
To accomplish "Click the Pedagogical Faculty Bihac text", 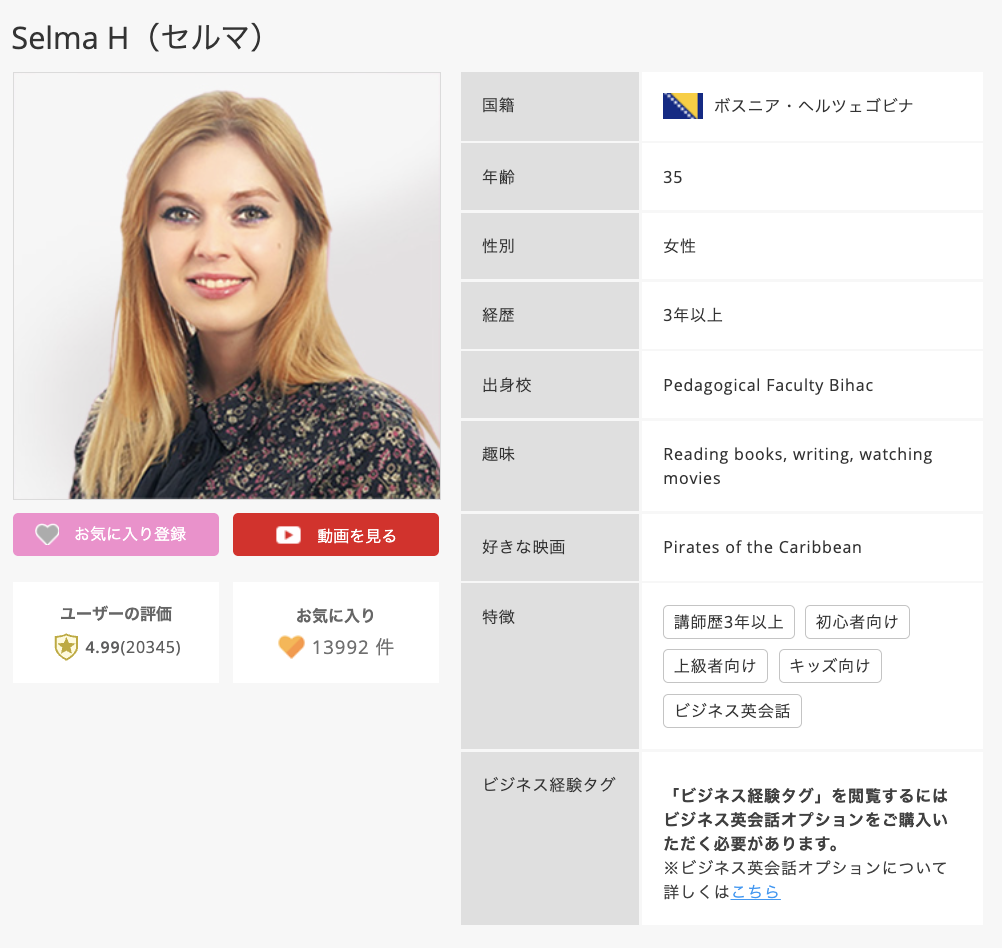I will tap(768, 385).
